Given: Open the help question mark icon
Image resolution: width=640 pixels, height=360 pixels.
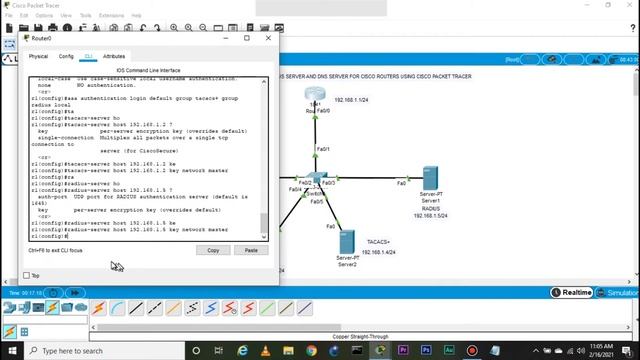Looking at the screenshot, I should coord(633,28).
